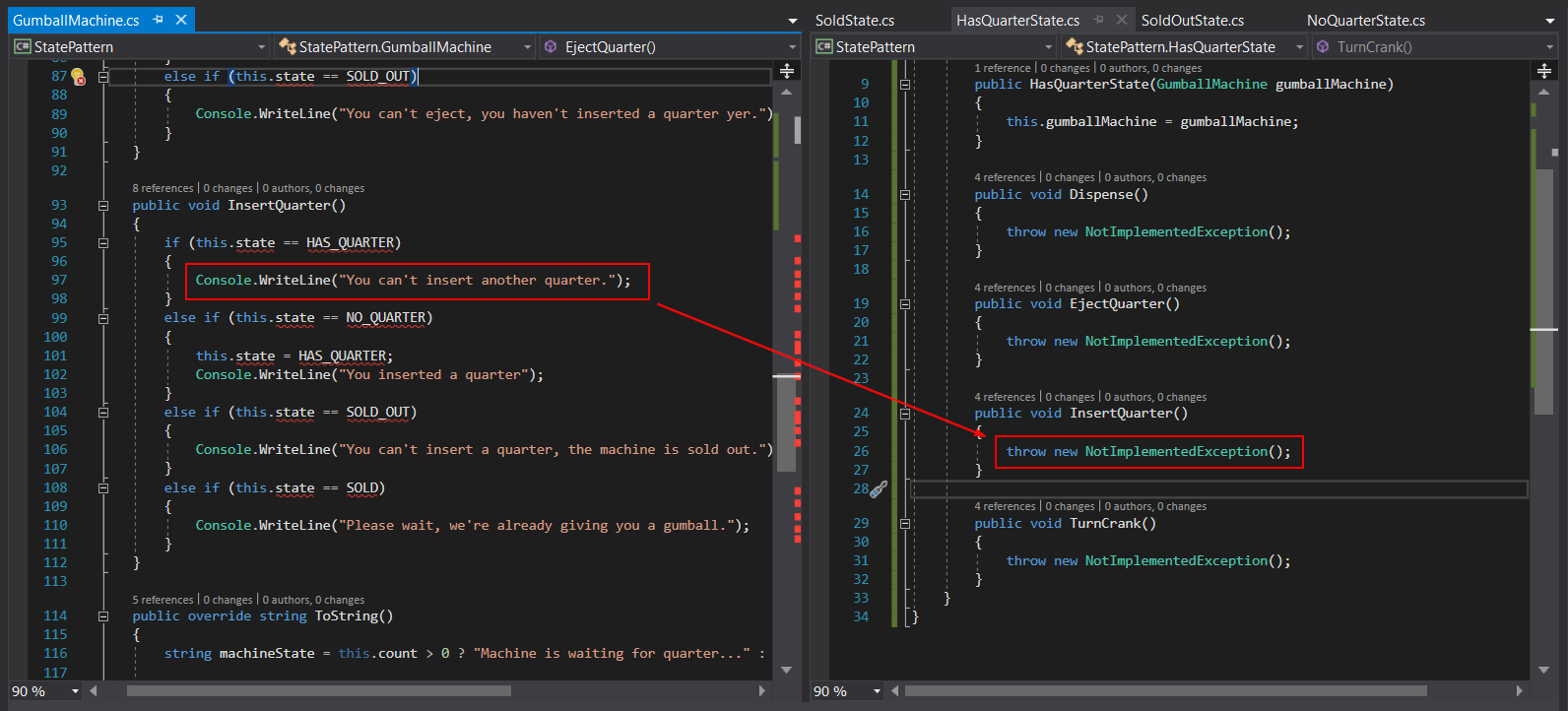Switch to the NoQuarterState.cs tab

point(1366,21)
